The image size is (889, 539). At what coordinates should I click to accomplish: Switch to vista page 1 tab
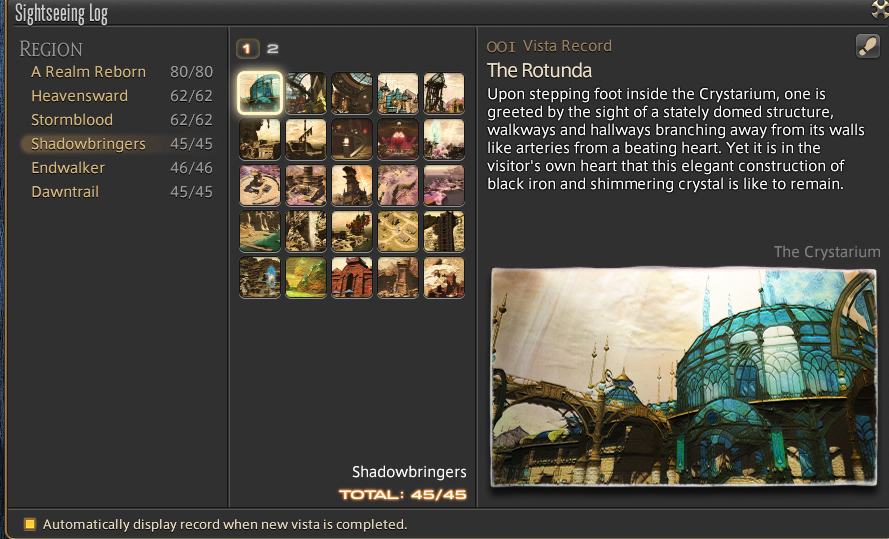click(x=247, y=49)
